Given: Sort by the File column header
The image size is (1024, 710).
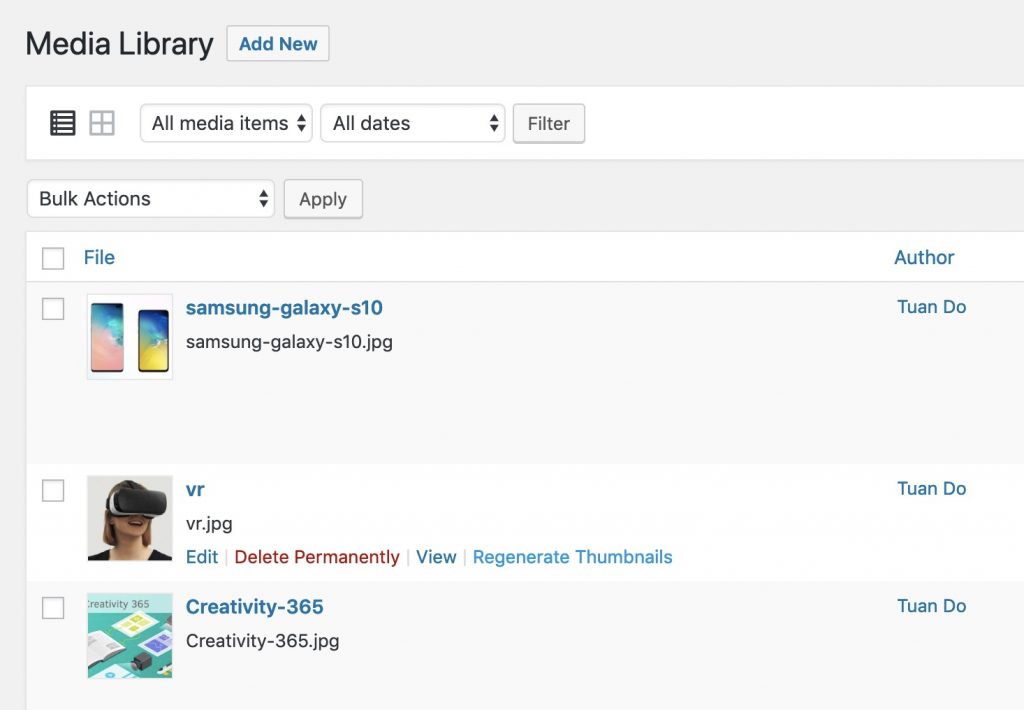Looking at the screenshot, I should (x=99, y=258).
